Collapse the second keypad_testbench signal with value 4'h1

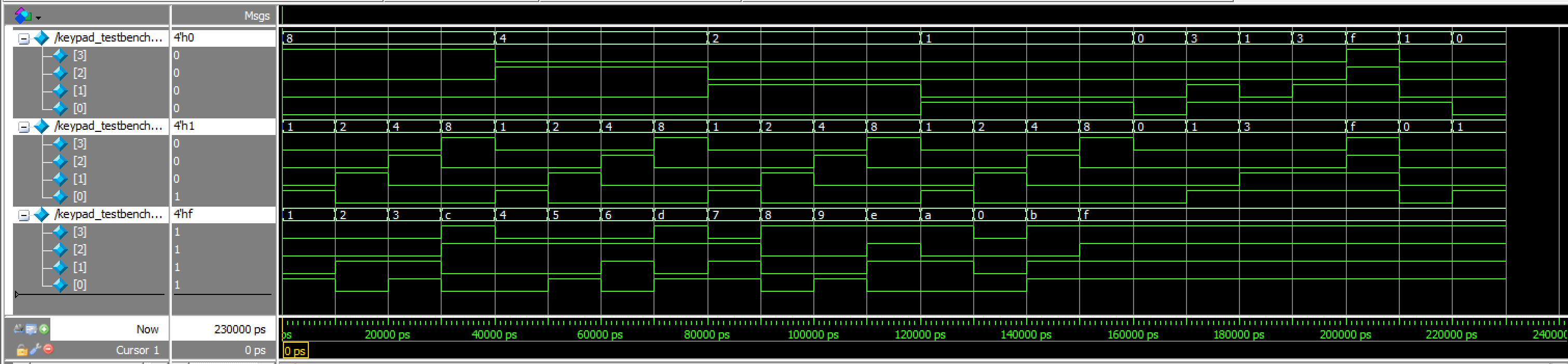click(x=24, y=127)
